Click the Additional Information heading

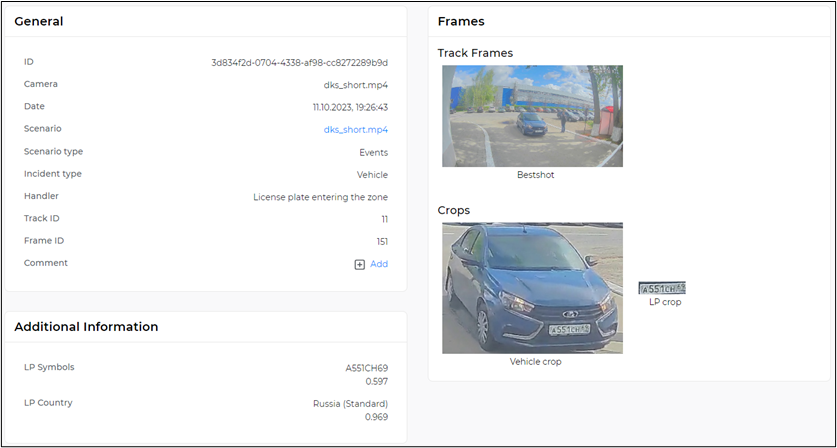86,327
